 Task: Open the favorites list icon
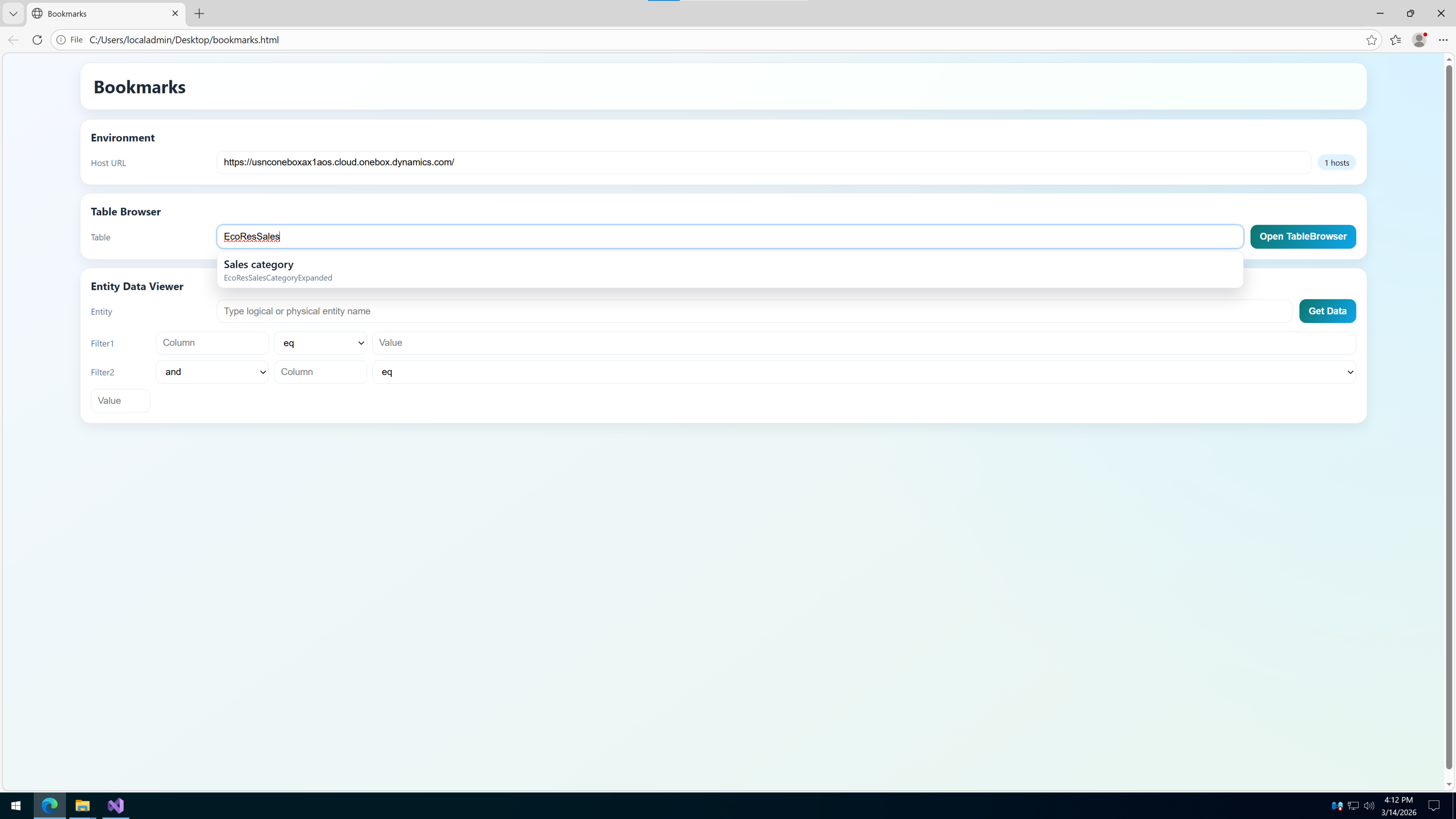click(x=1396, y=40)
